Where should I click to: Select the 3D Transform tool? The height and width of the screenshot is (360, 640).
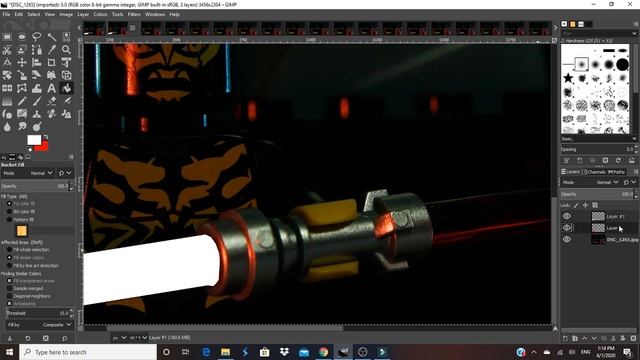point(66,75)
